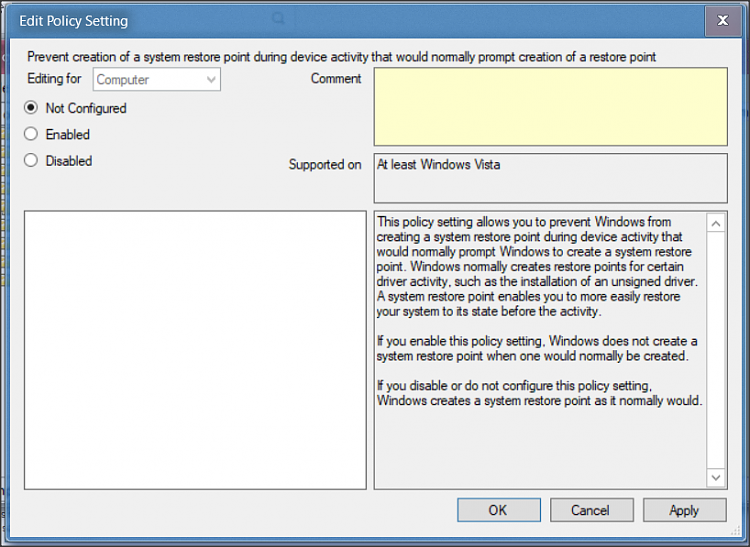Apply the policy setting changes
The height and width of the screenshot is (547, 750).
tap(684, 510)
